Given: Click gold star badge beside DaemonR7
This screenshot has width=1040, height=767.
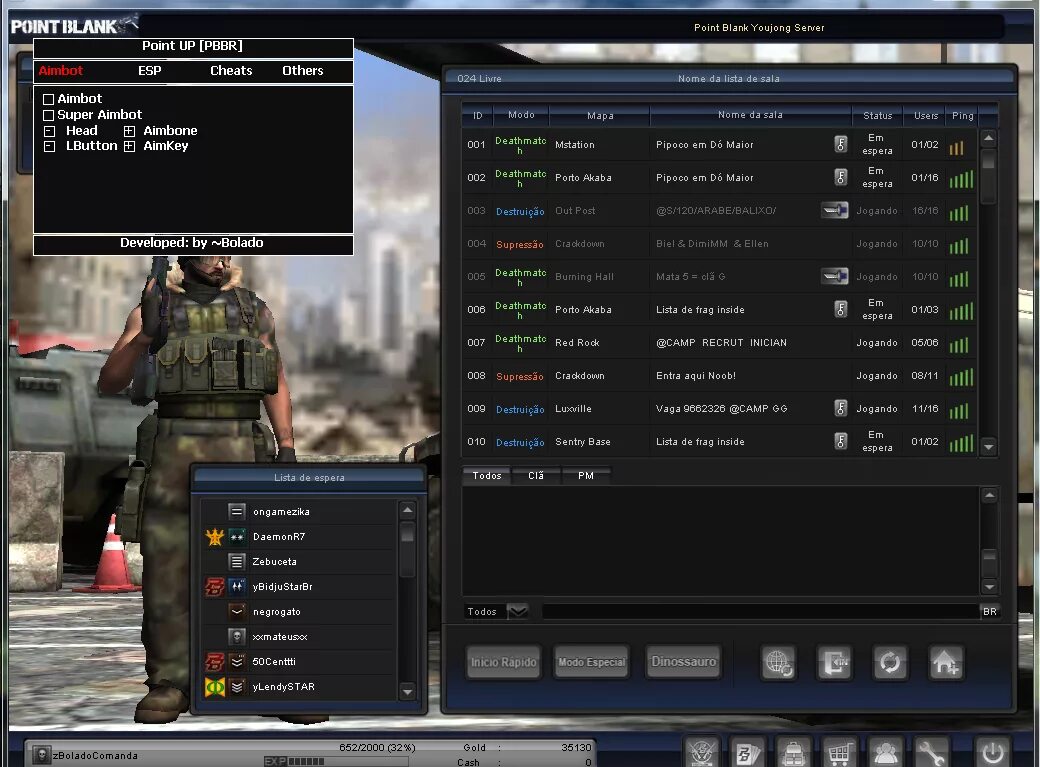Looking at the screenshot, I should (x=214, y=536).
